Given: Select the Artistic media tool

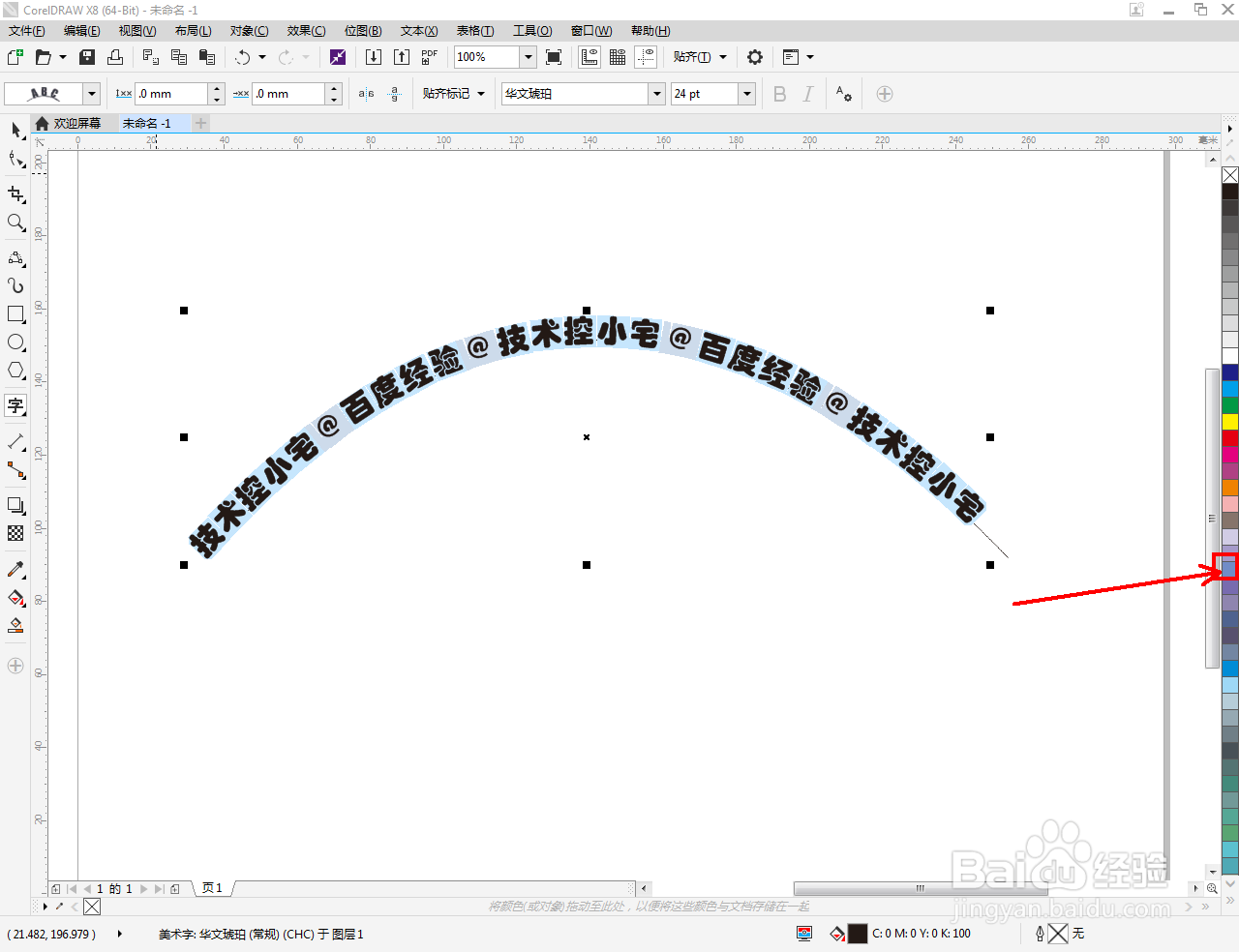Looking at the screenshot, I should pos(15,285).
